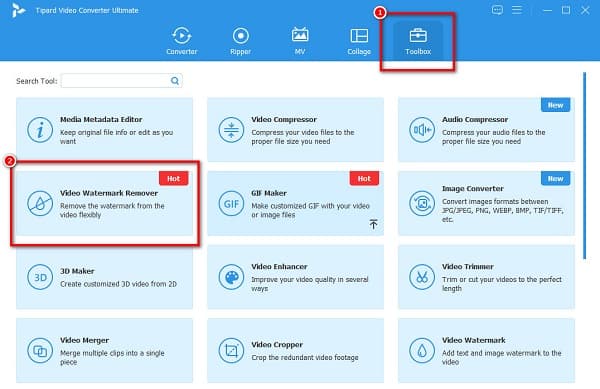Viewport: 600px width, 389px height.
Task: Open Media Metadata Editor title
Action: point(101,119)
